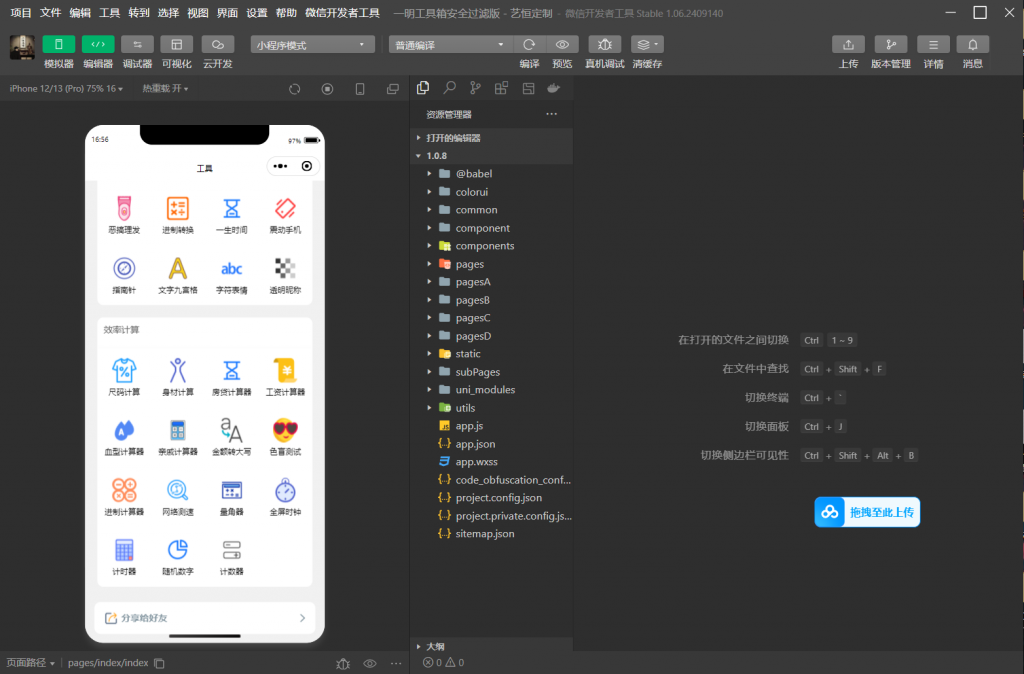
Task: Tap the 色盲测试 tool in simulator
Action: coord(285,437)
